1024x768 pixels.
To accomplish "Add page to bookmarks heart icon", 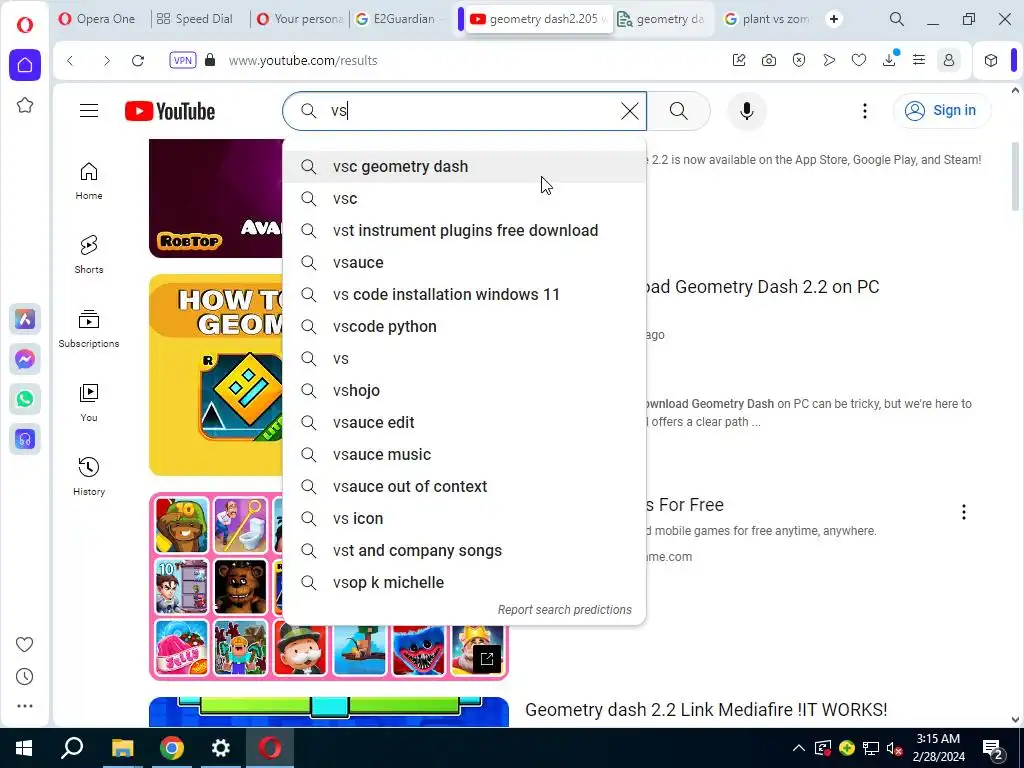I will (859, 61).
